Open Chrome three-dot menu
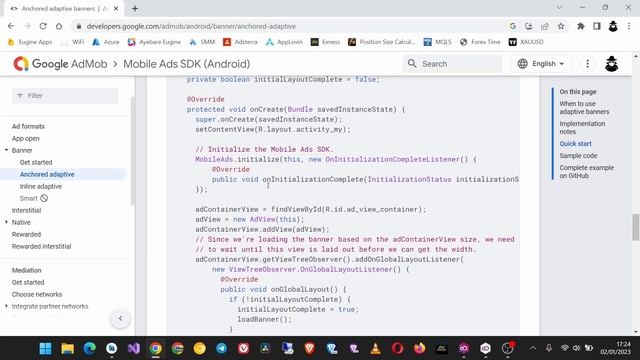The image size is (640, 360). tap(629, 26)
